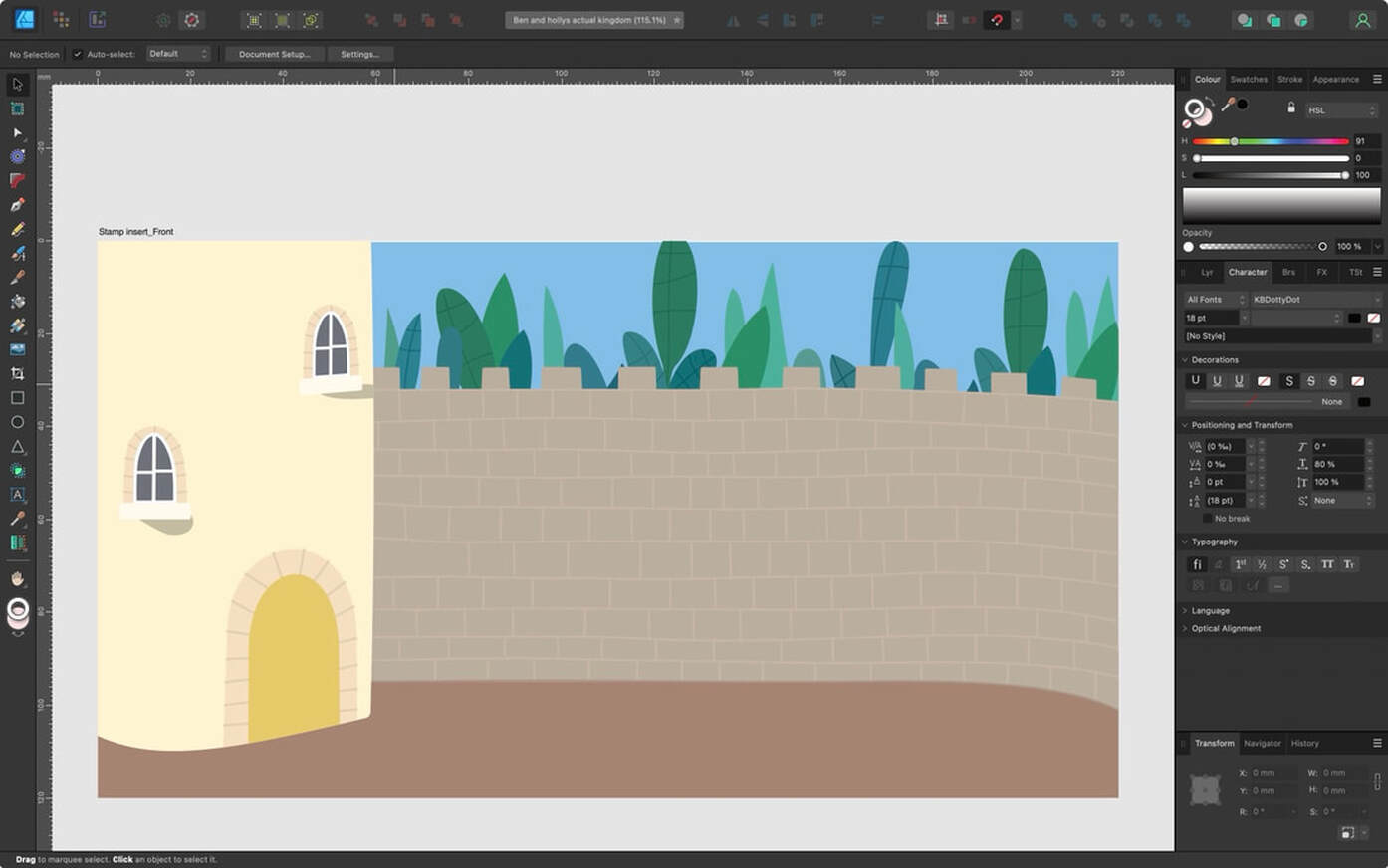This screenshot has height=868, width=1388.
Task: Select the Ellipse shape tool
Action: (17, 422)
